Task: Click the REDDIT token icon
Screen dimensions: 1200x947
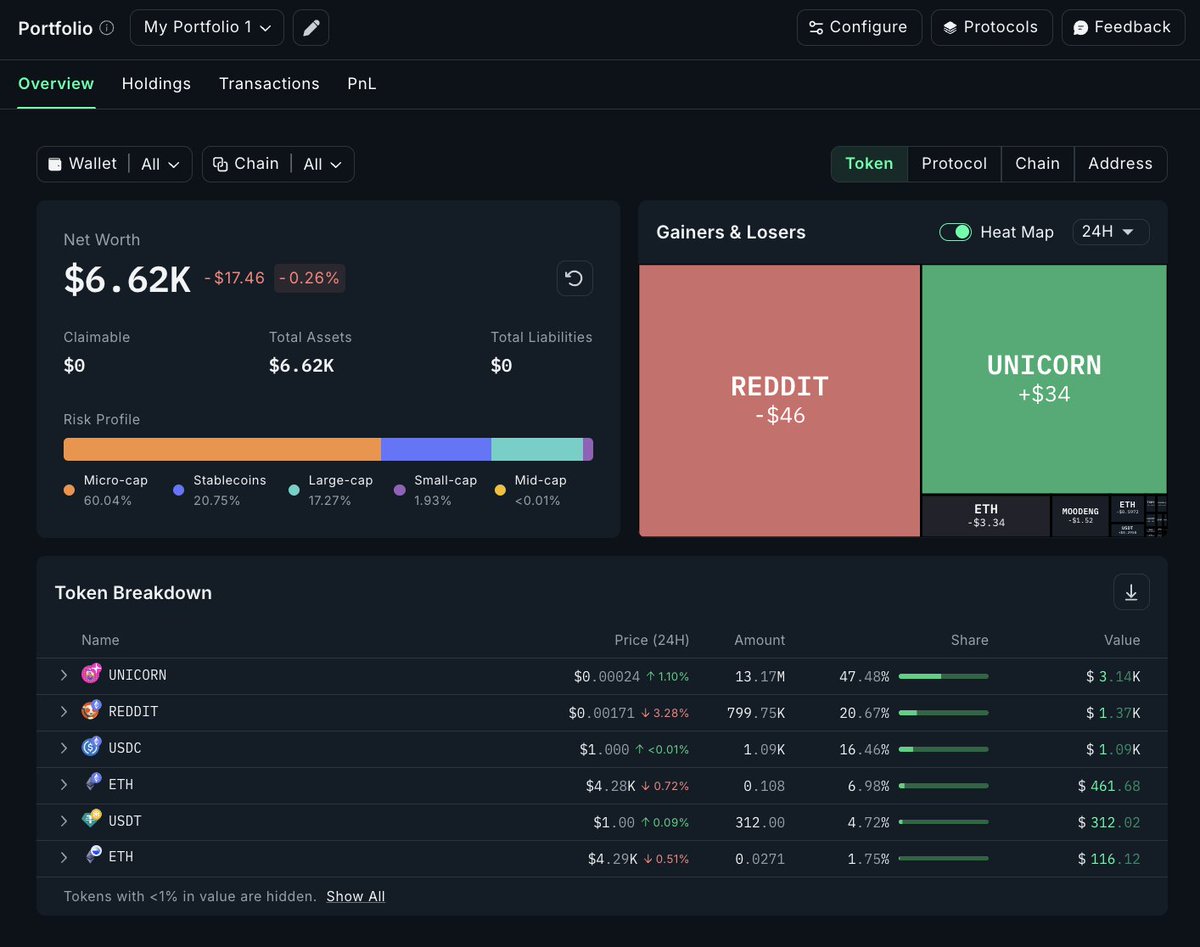Action: pyautogui.click(x=92, y=710)
